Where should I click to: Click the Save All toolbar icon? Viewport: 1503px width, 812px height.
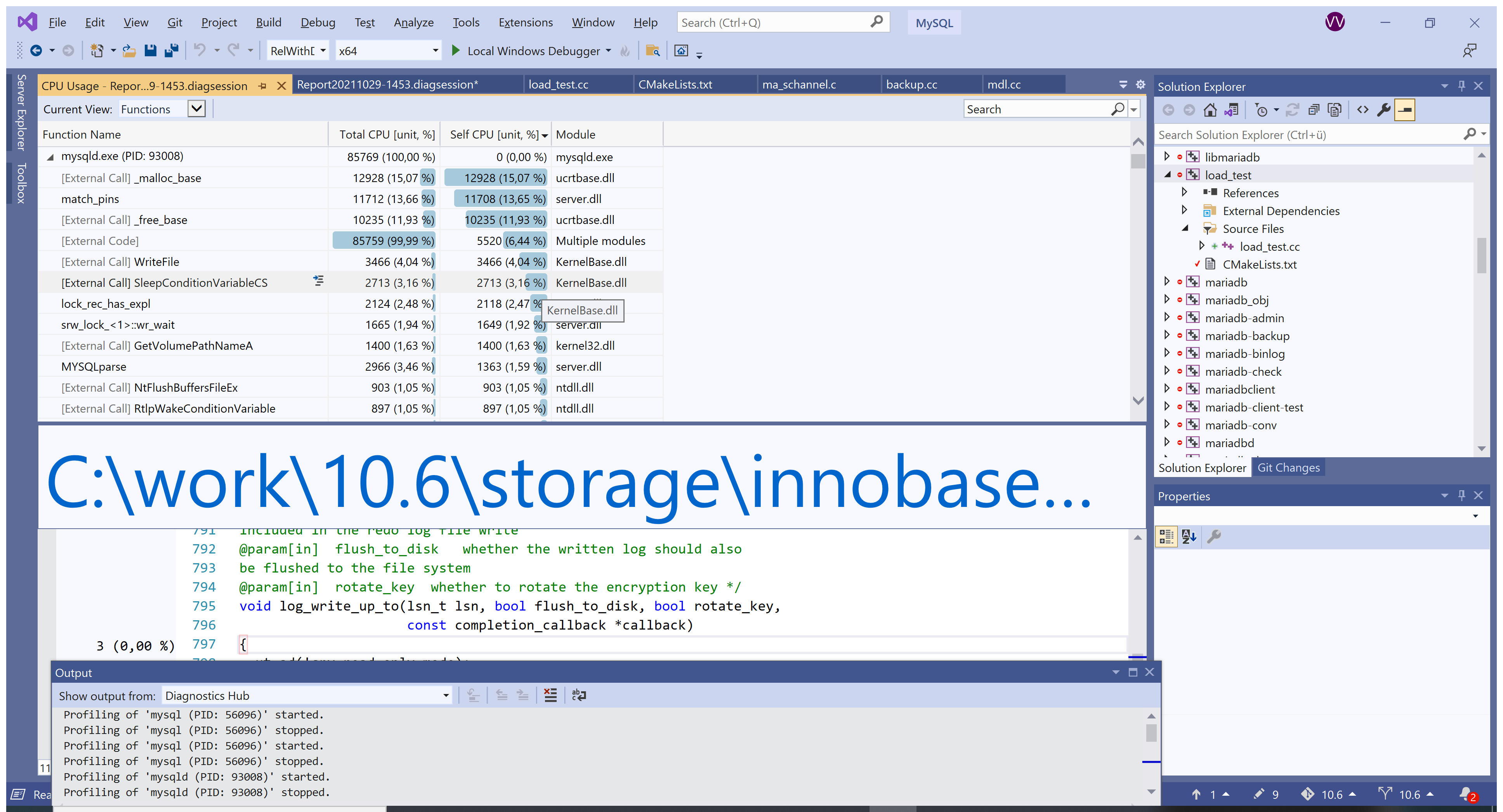tap(171, 51)
